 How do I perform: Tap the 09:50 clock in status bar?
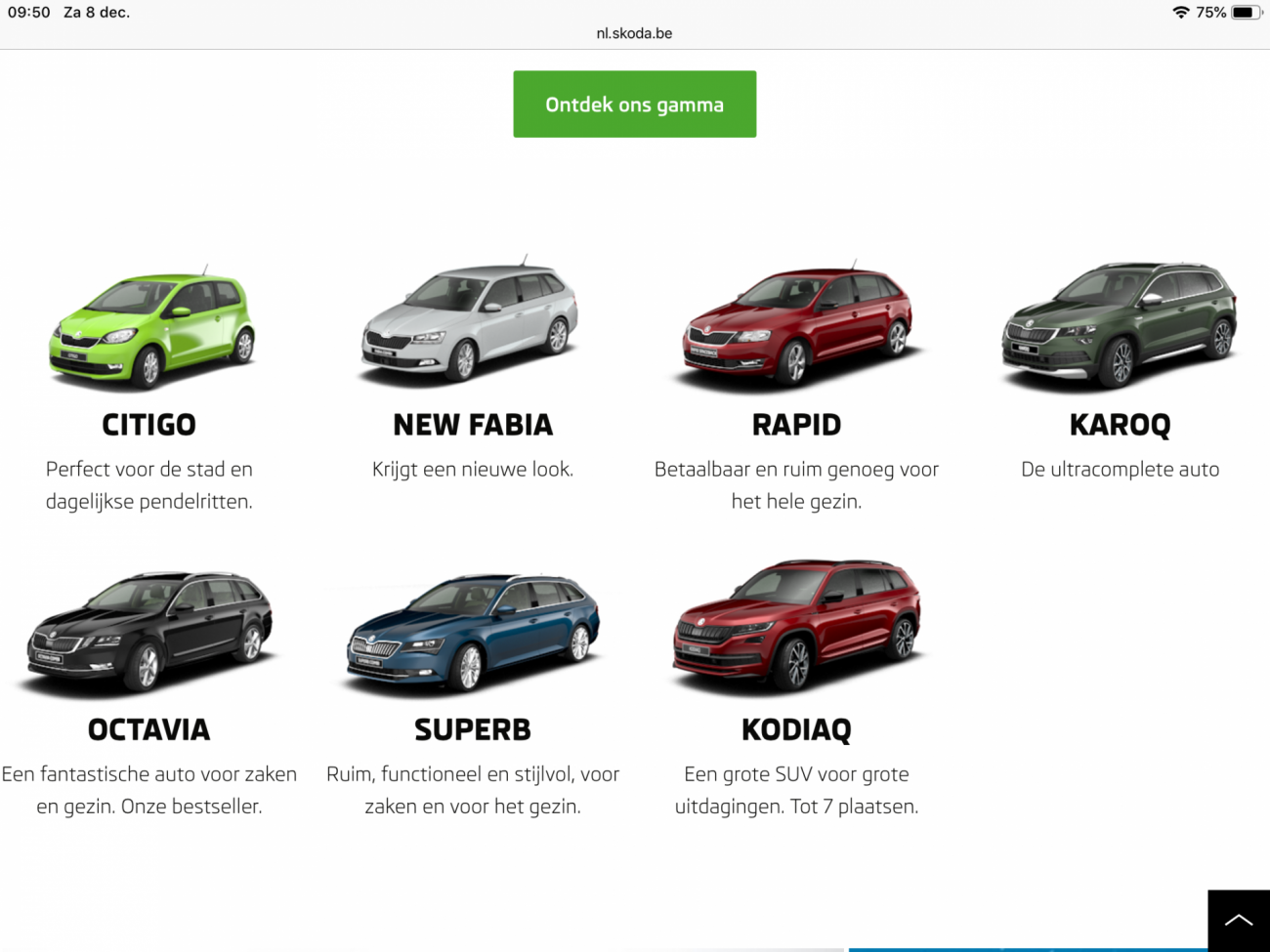pyautogui.click(x=29, y=13)
